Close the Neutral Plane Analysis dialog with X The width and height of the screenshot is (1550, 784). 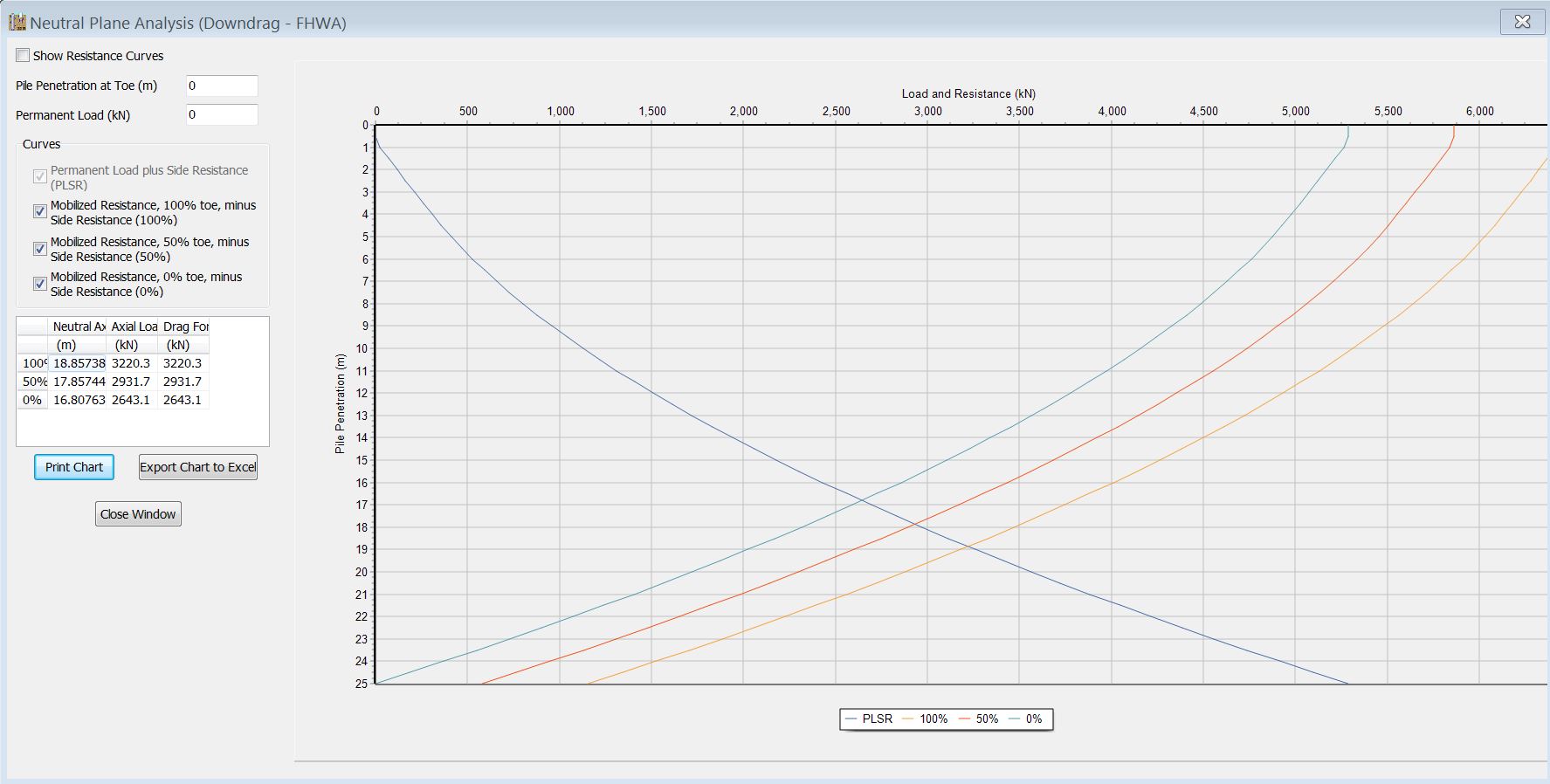1522,22
